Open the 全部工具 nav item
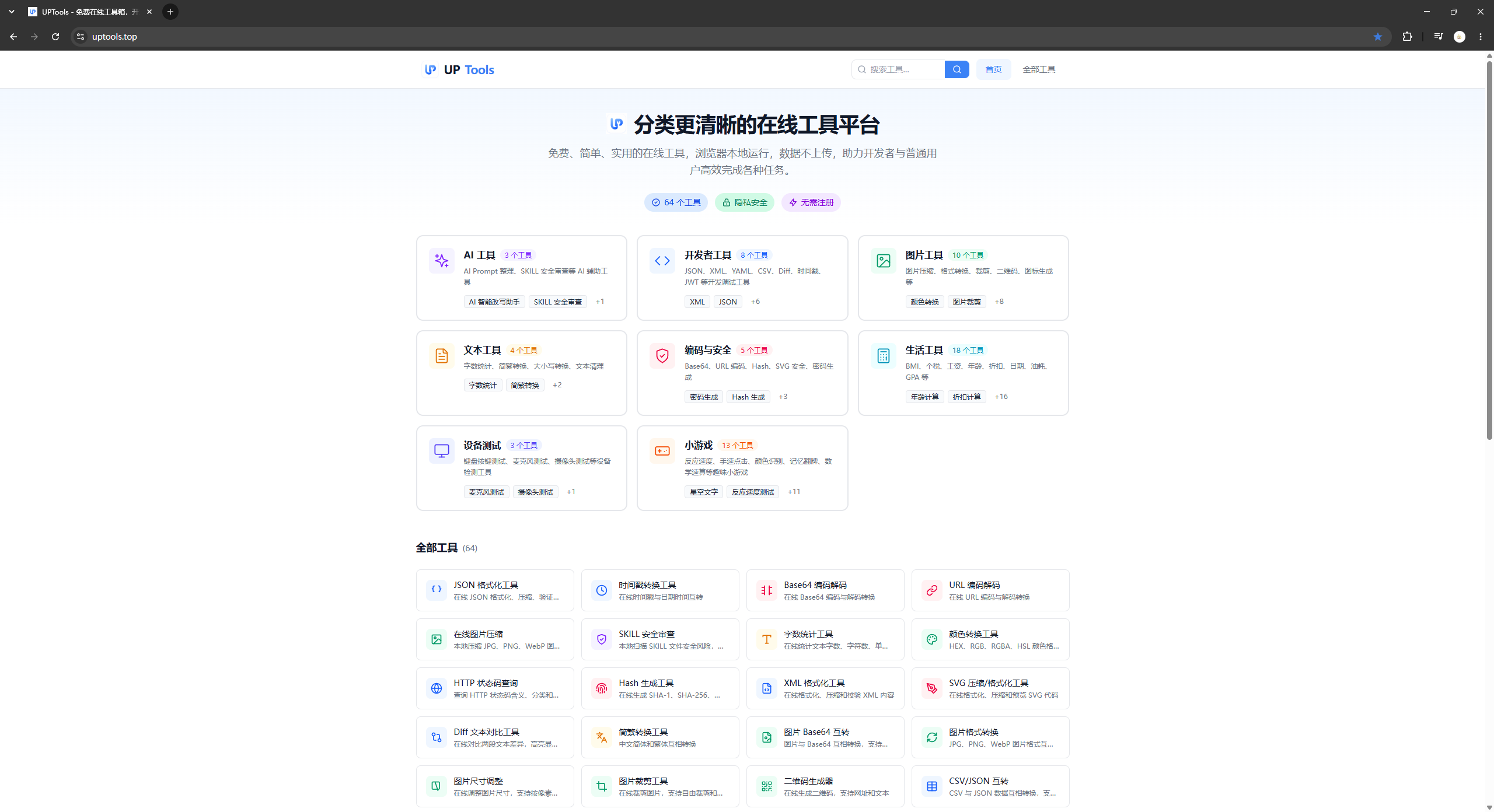1494x812 pixels. pyautogui.click(x=1039, y=69)
